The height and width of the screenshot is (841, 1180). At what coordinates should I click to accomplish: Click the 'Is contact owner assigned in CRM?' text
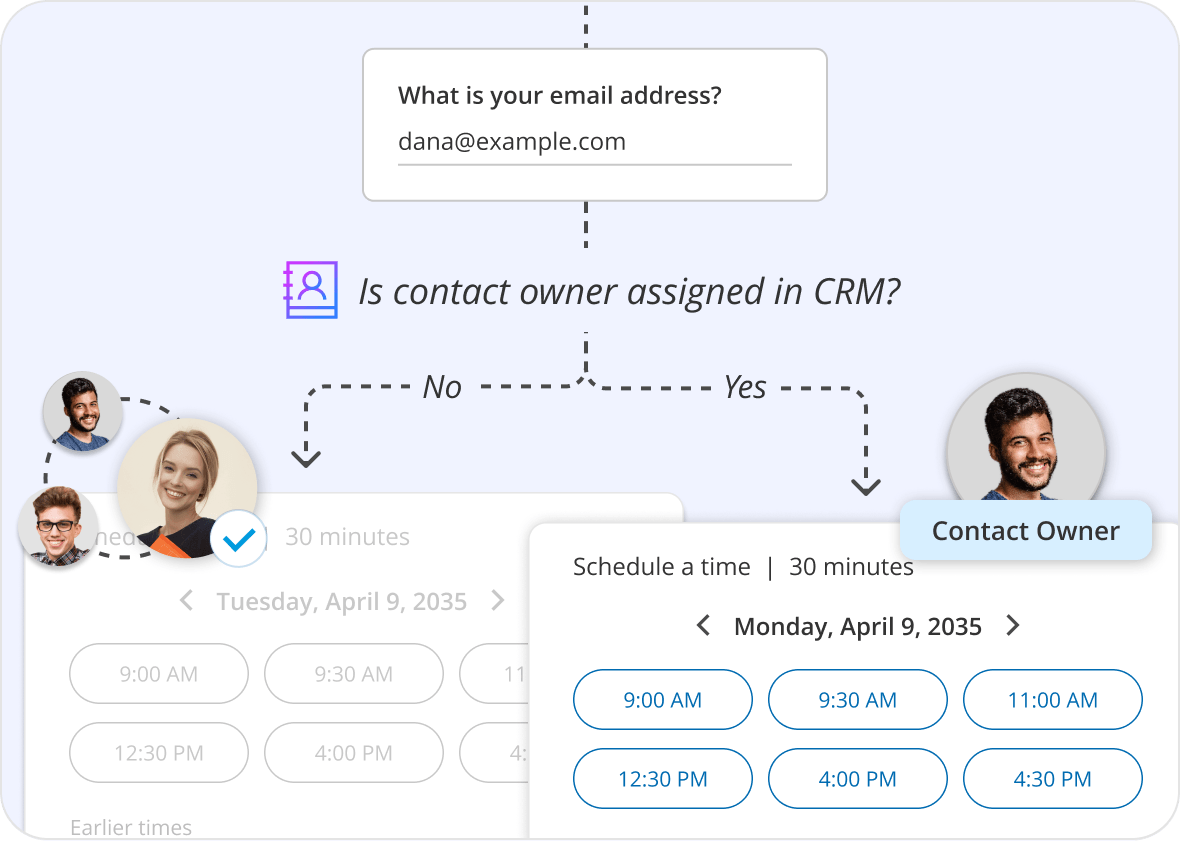[629, 292]
